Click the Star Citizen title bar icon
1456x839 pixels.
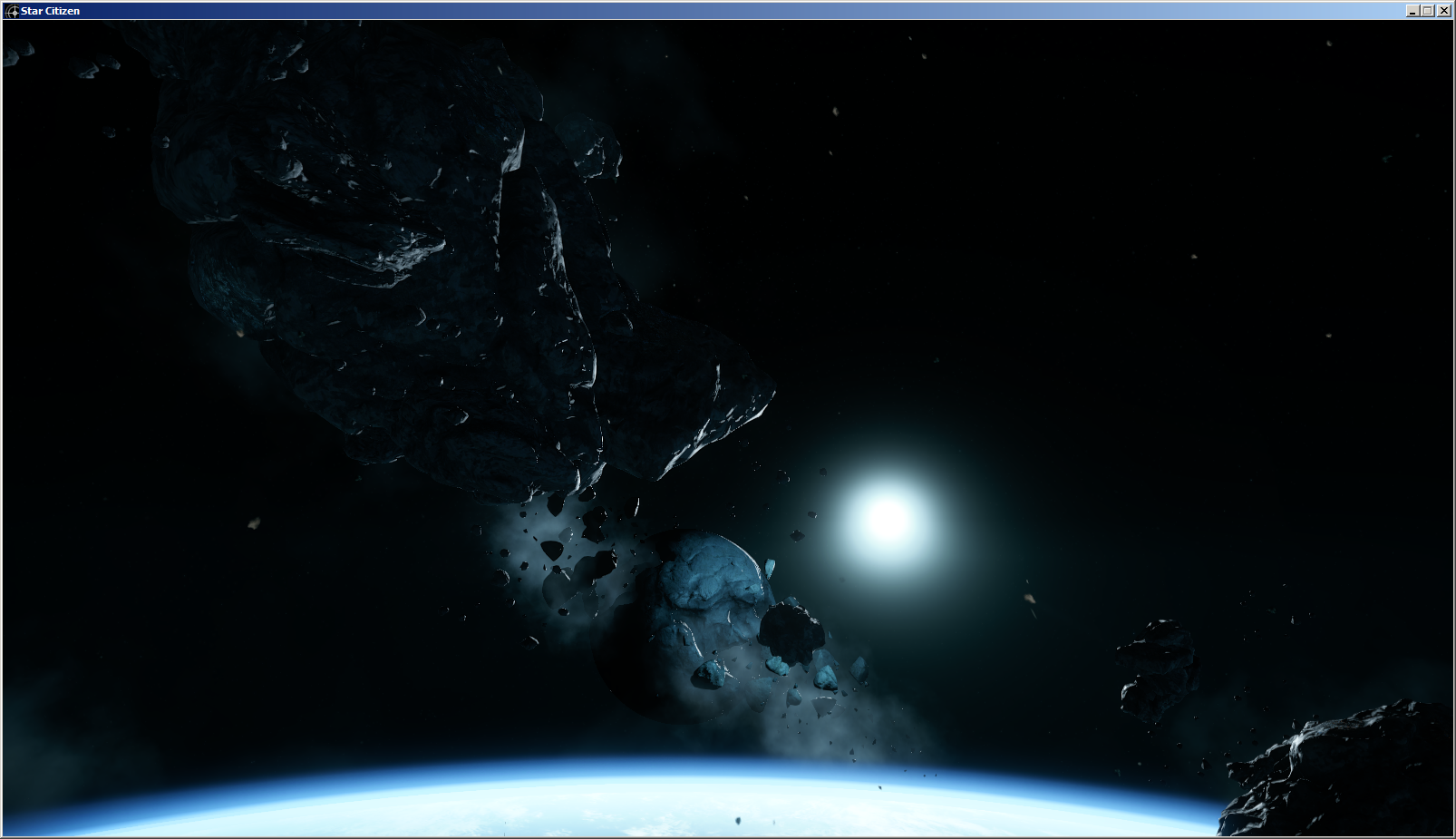(13, 11)
